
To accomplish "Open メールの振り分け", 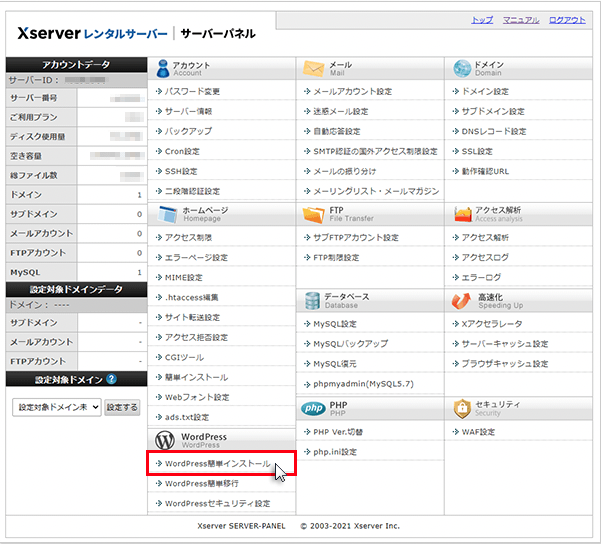I will pyautogui.click(x=345, y=171).
